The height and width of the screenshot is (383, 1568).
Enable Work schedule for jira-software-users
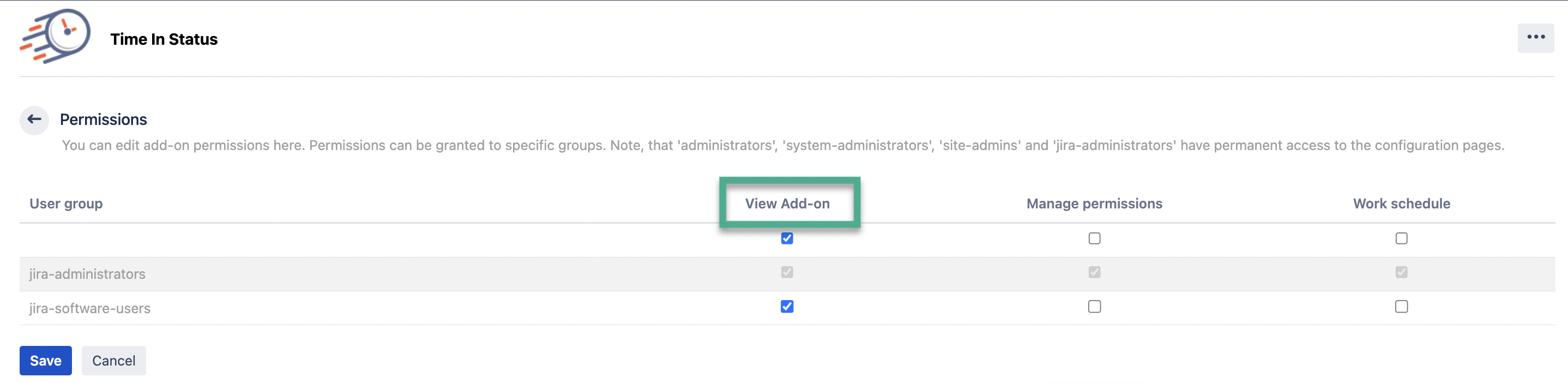[x=1401, y=306]
